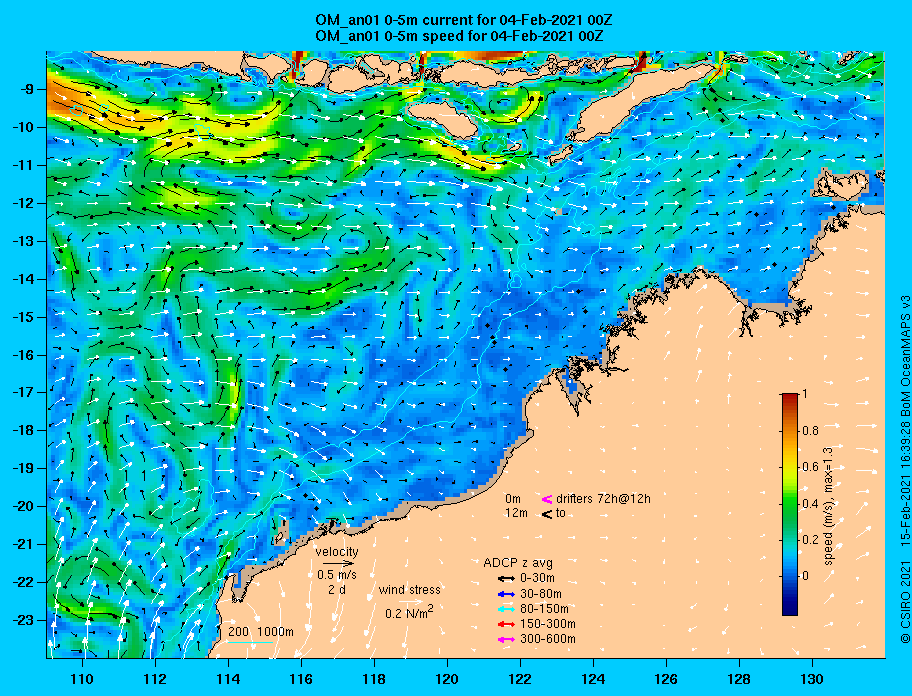The image size is (912, 696).
Task: Click the CSIRO copyright text on right edge
Action: (x=905, y=469)
